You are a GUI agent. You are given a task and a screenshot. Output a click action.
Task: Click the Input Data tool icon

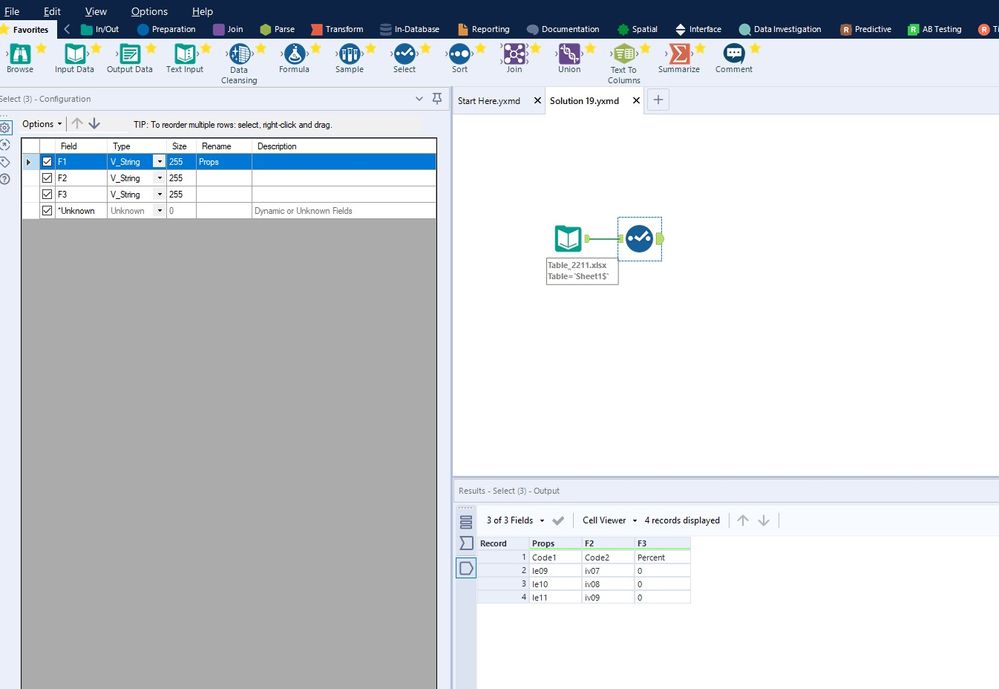pyautogui.click(x=75, y=54)
